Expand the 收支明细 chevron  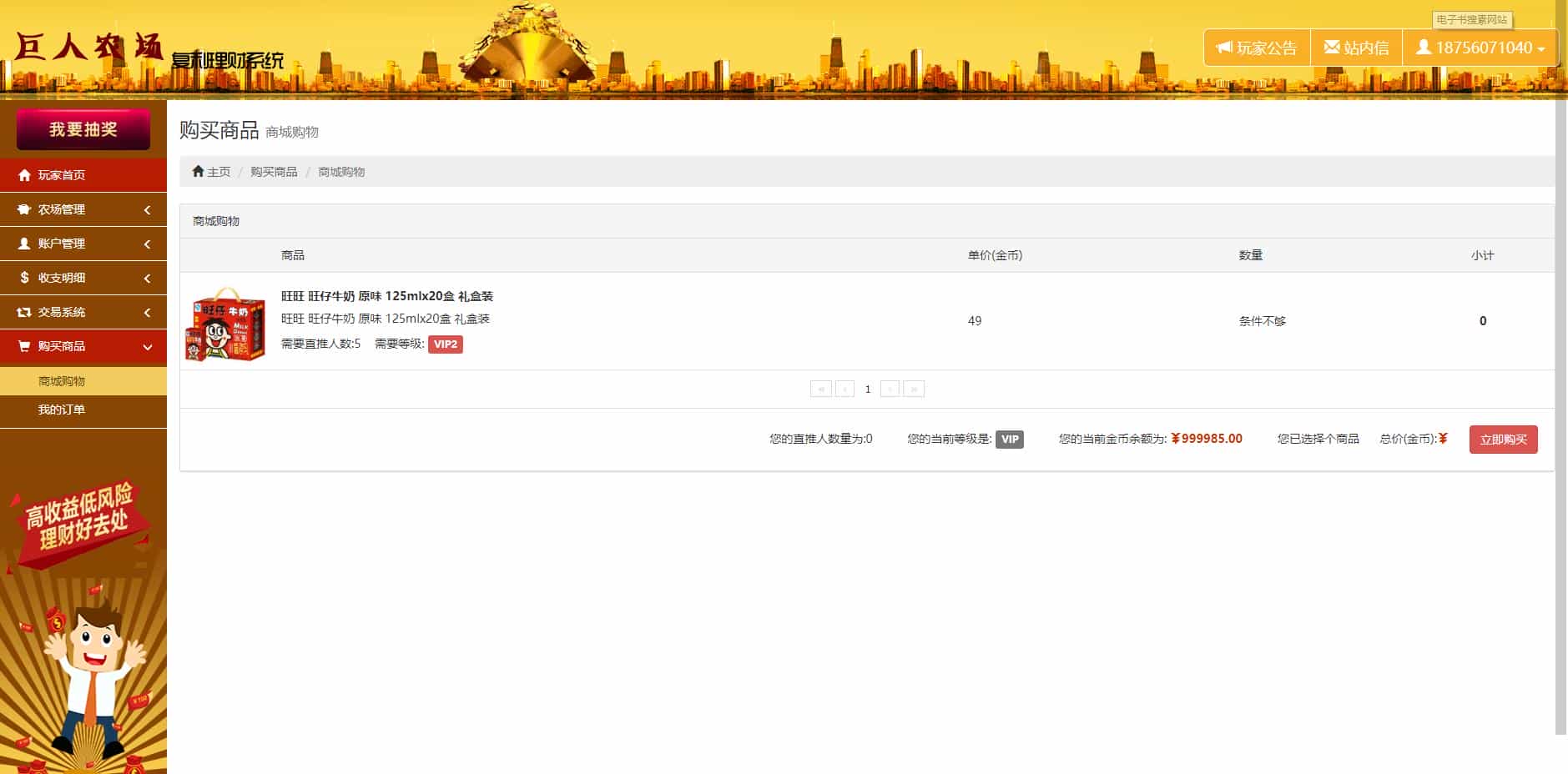[x=148, y=279]
